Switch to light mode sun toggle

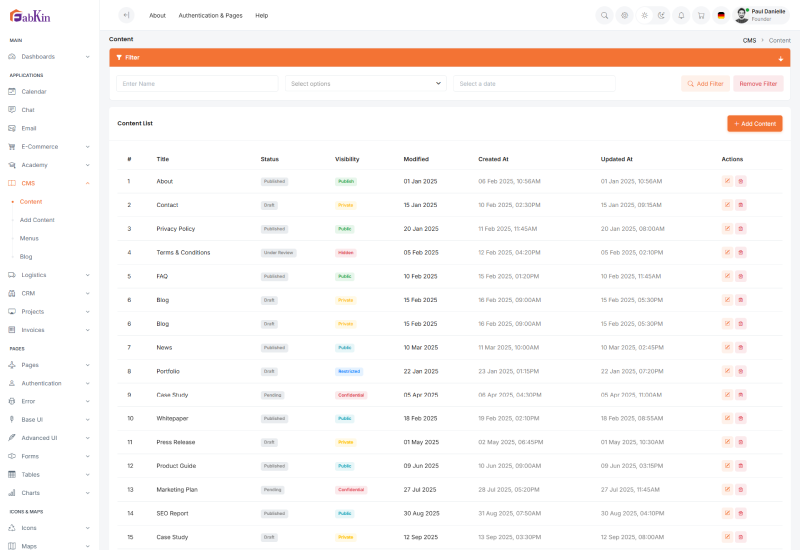645,15
